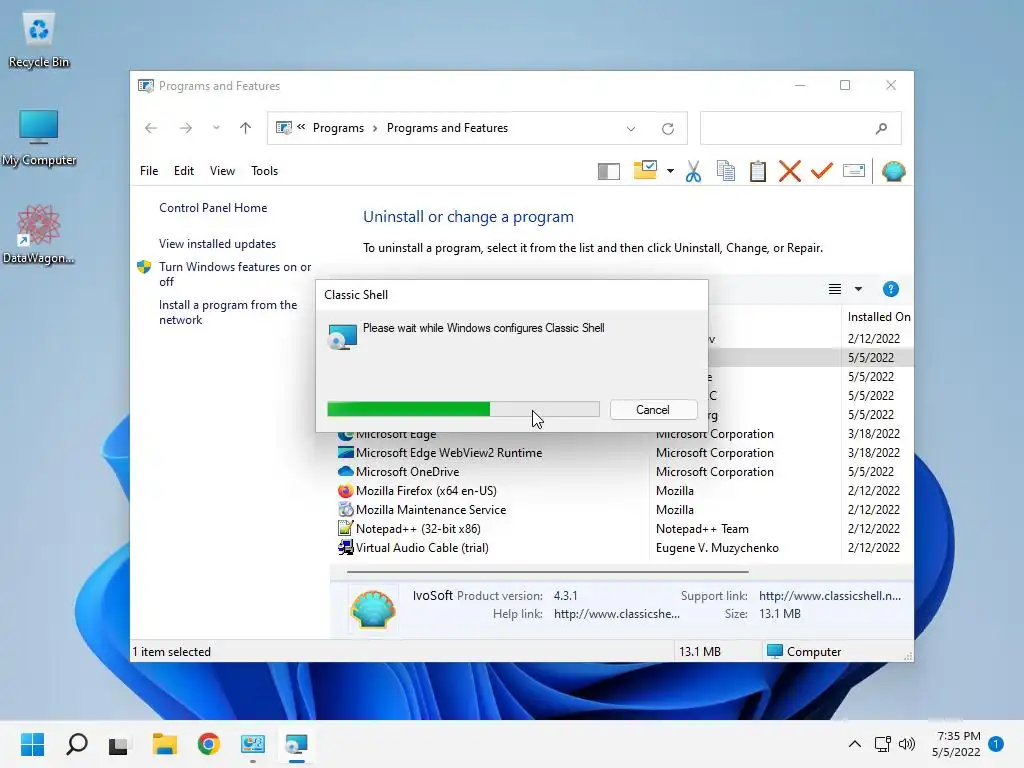Expand the address bar history dropdown
Screen dimensions: 1024x768
click(631, 129)
